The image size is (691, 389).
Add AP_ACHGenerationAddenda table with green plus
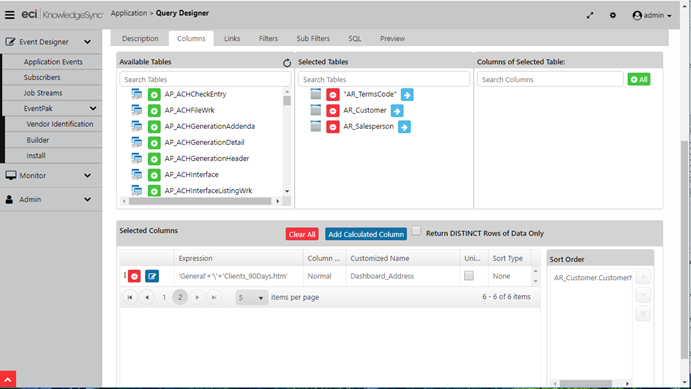coord(154,127)
